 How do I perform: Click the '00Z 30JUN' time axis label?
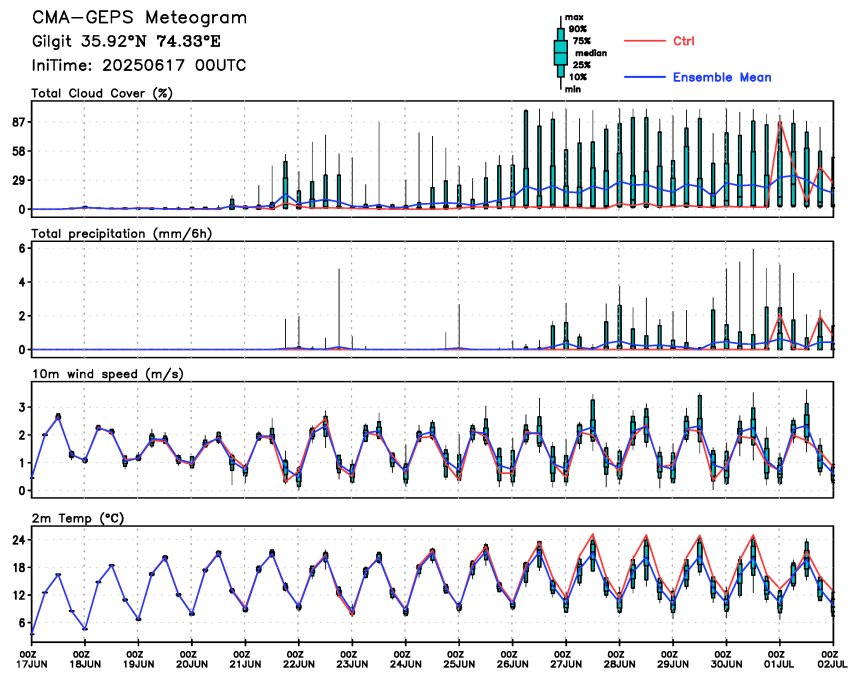(727, 659)
